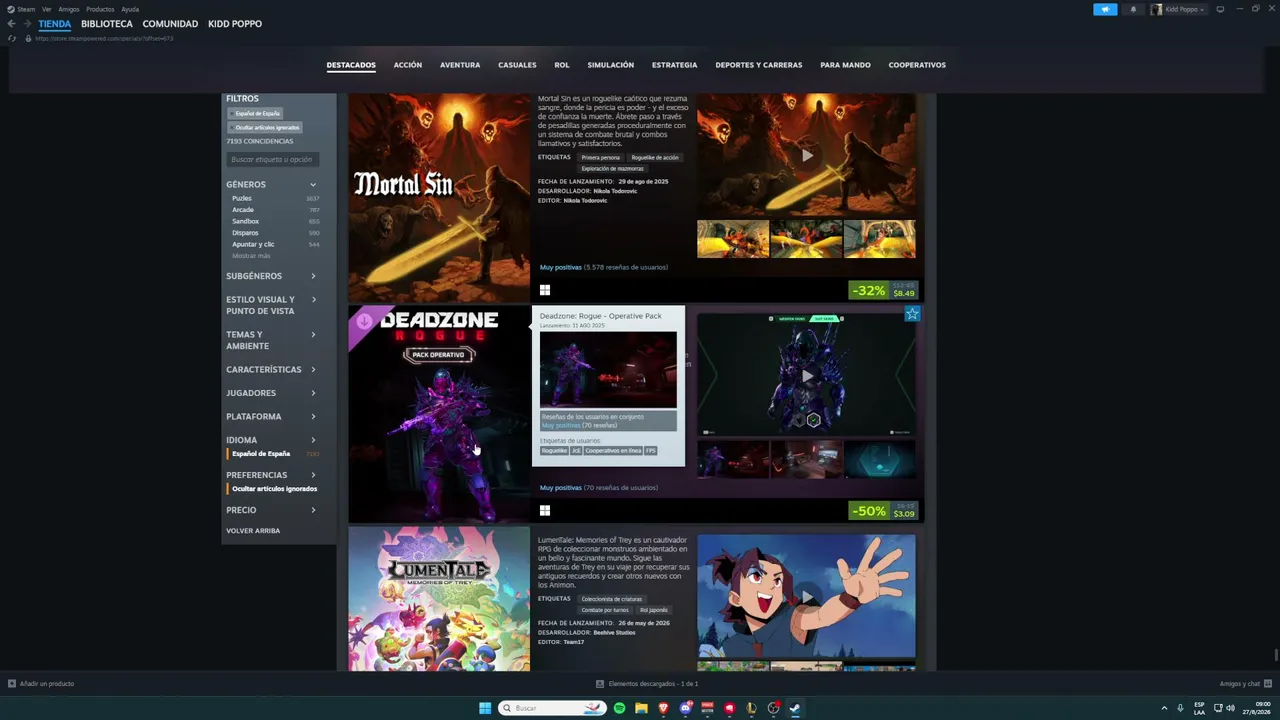The width and height of the screenshot is (1280, 720).
Task: Open Discord from the taskbar
Action: [x=685, y=708]
